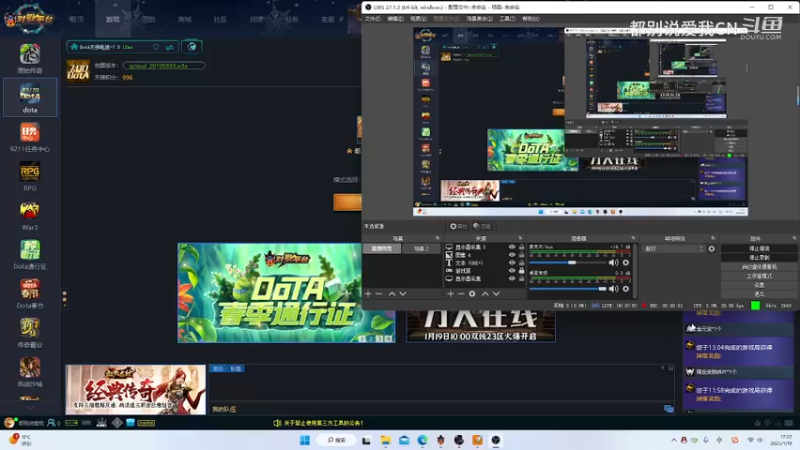Add a new OBS source with plus
The height and width of the screenshot is (450, 800).
450,294
